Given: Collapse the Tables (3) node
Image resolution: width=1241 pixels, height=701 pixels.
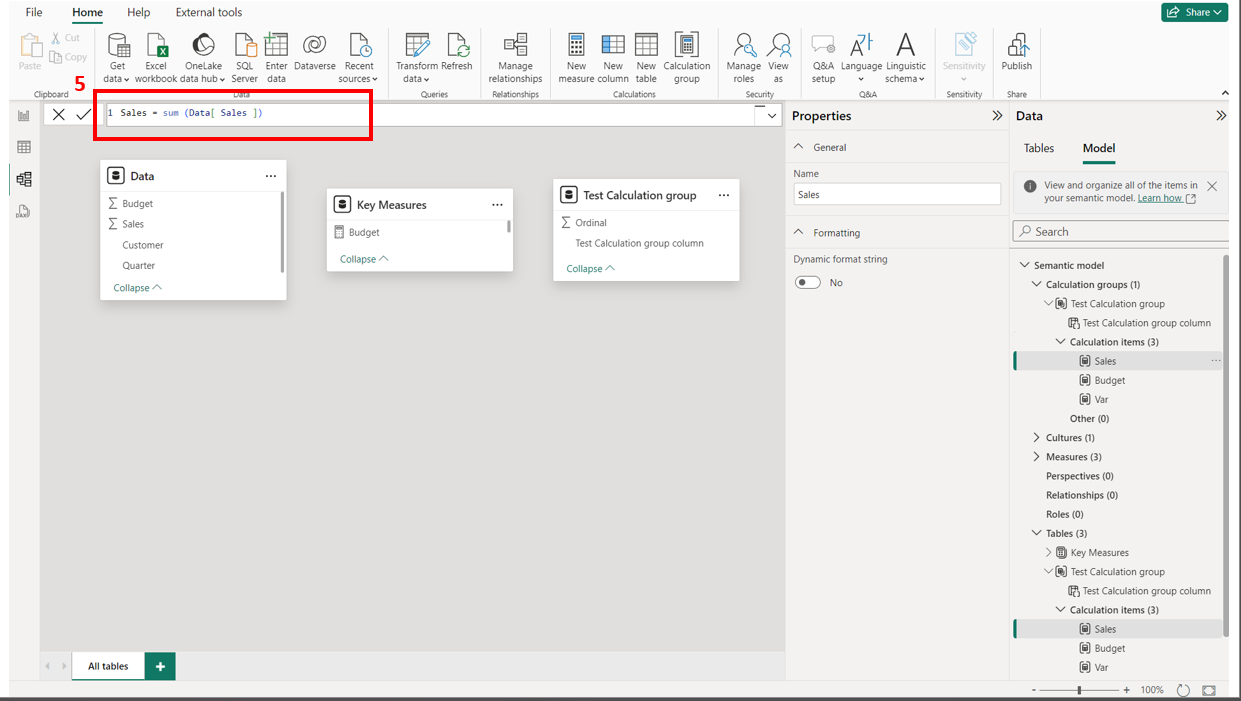Looking at the screenshot, I should click(1036, 533).
